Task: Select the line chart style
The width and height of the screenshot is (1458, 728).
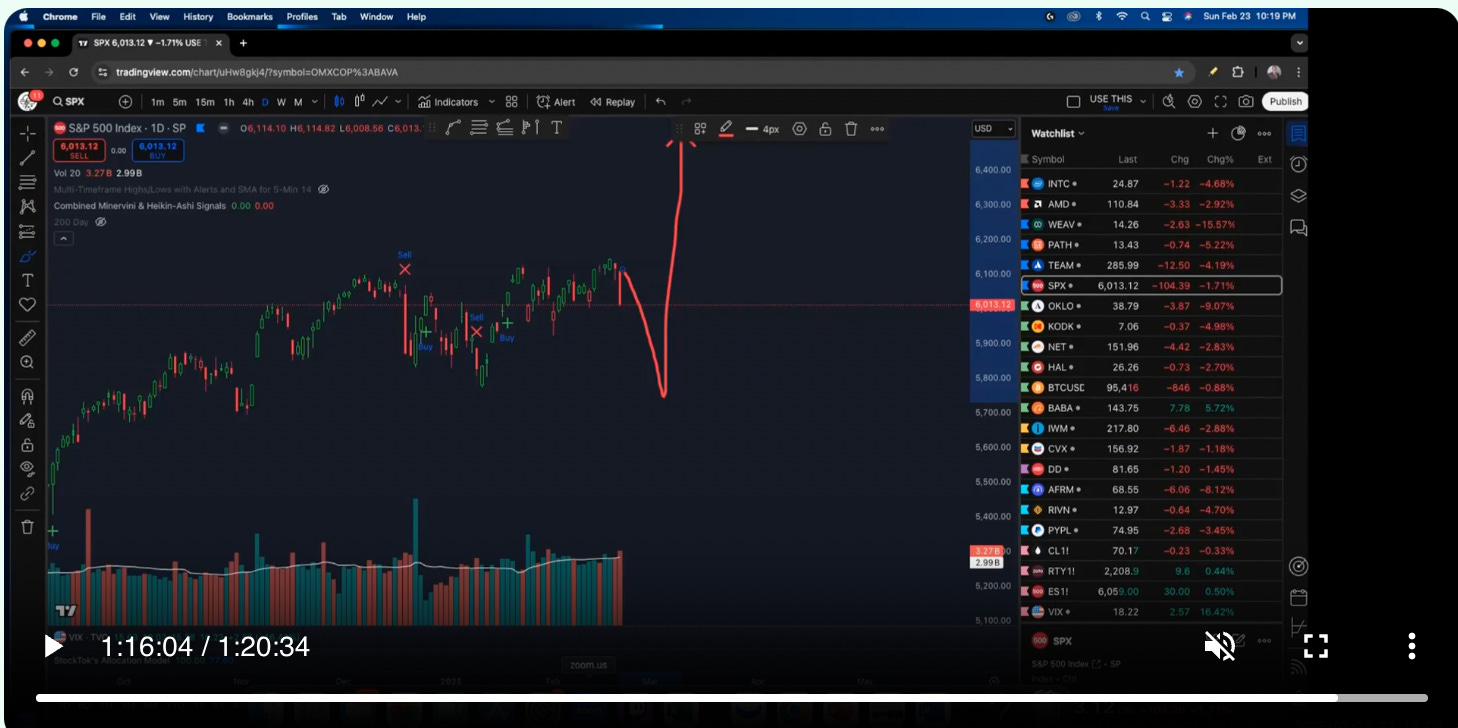Action: tap(380, 102)
